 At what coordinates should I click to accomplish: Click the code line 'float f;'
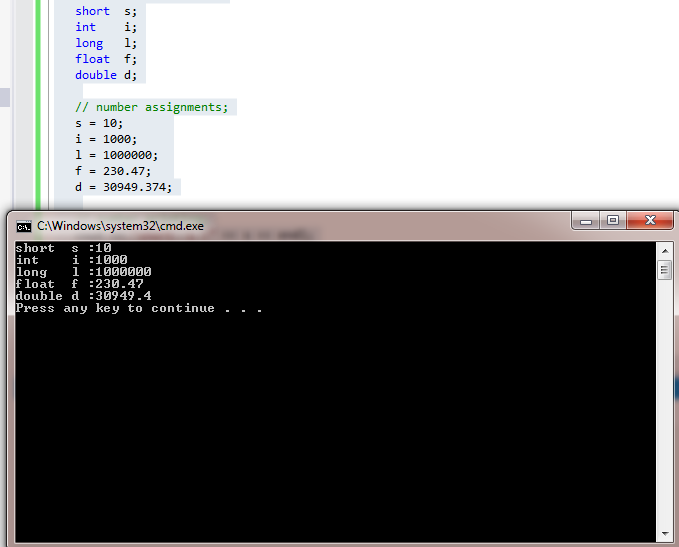[106, 59]
